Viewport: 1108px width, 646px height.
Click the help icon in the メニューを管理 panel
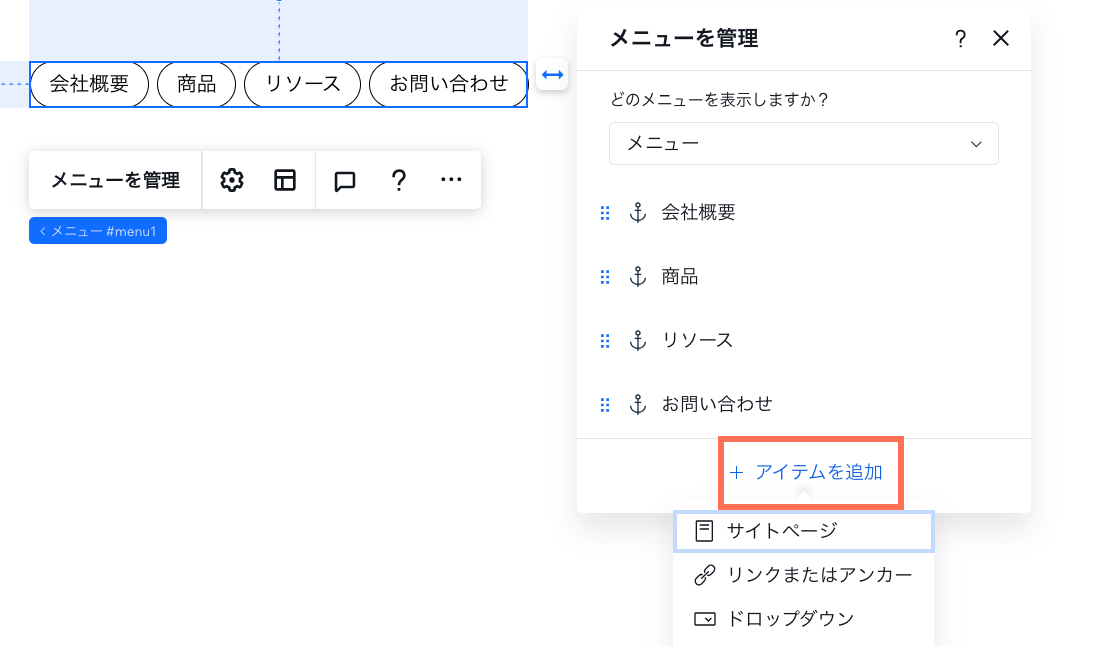pos(960,39)
